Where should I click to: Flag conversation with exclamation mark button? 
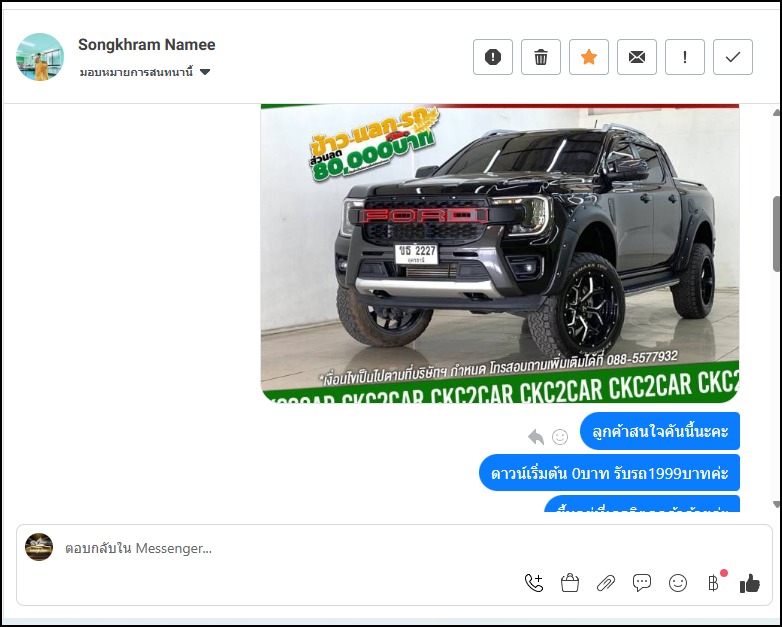coord(685,57)
